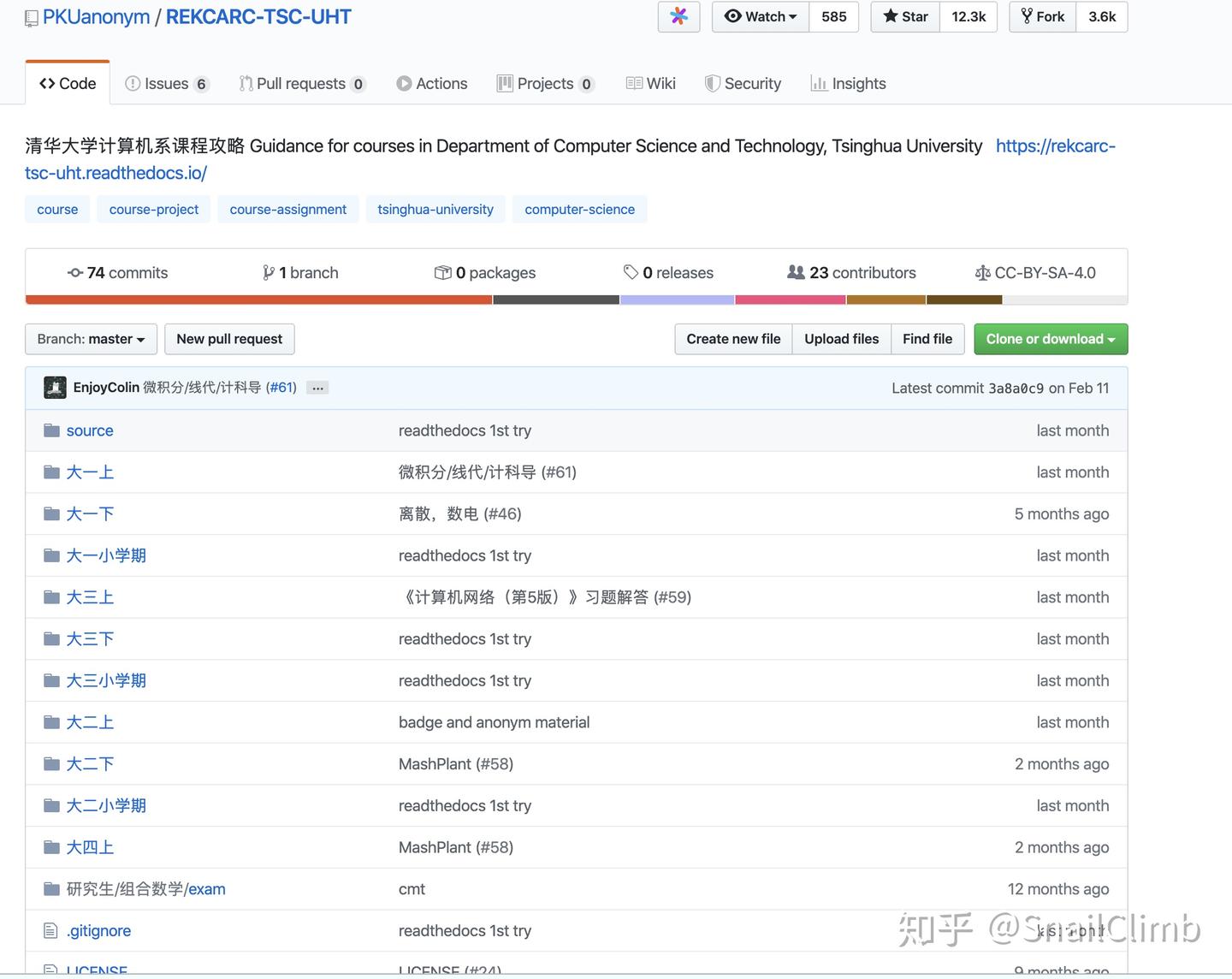Click the file icon beside .gitignore
This screenshot has height=979, width=1232.
tap(50, 930)
